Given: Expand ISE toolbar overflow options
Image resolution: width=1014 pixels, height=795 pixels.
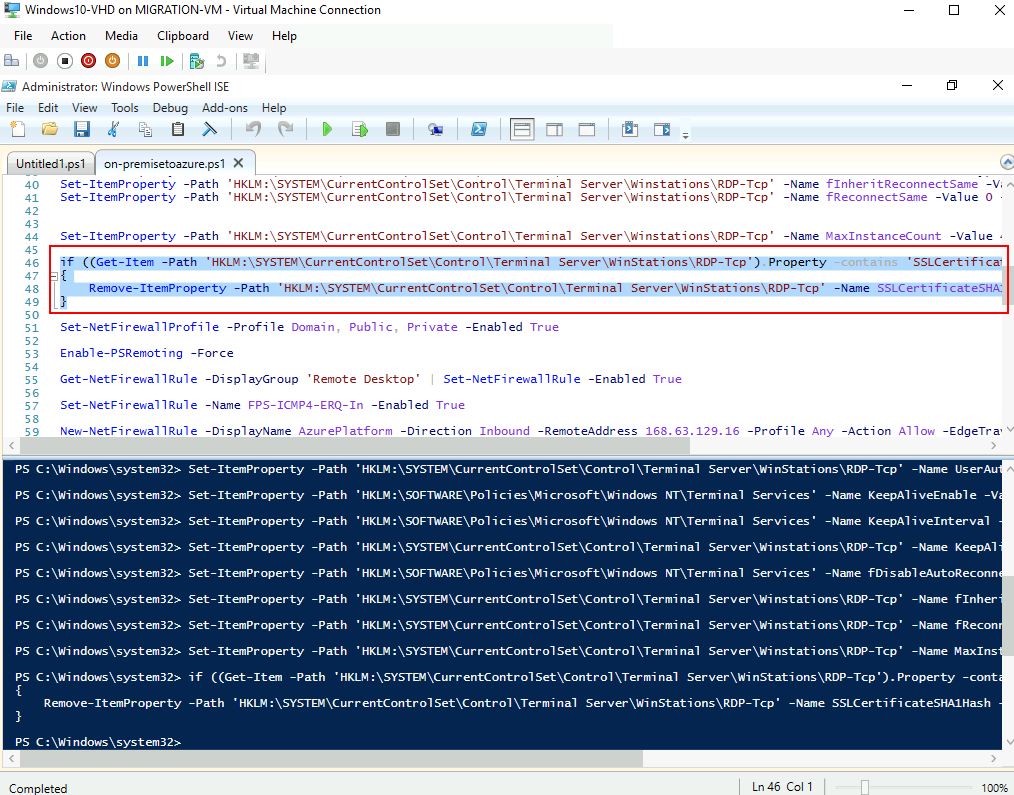Looking at the screenshot, I should (x=685, y=135).
